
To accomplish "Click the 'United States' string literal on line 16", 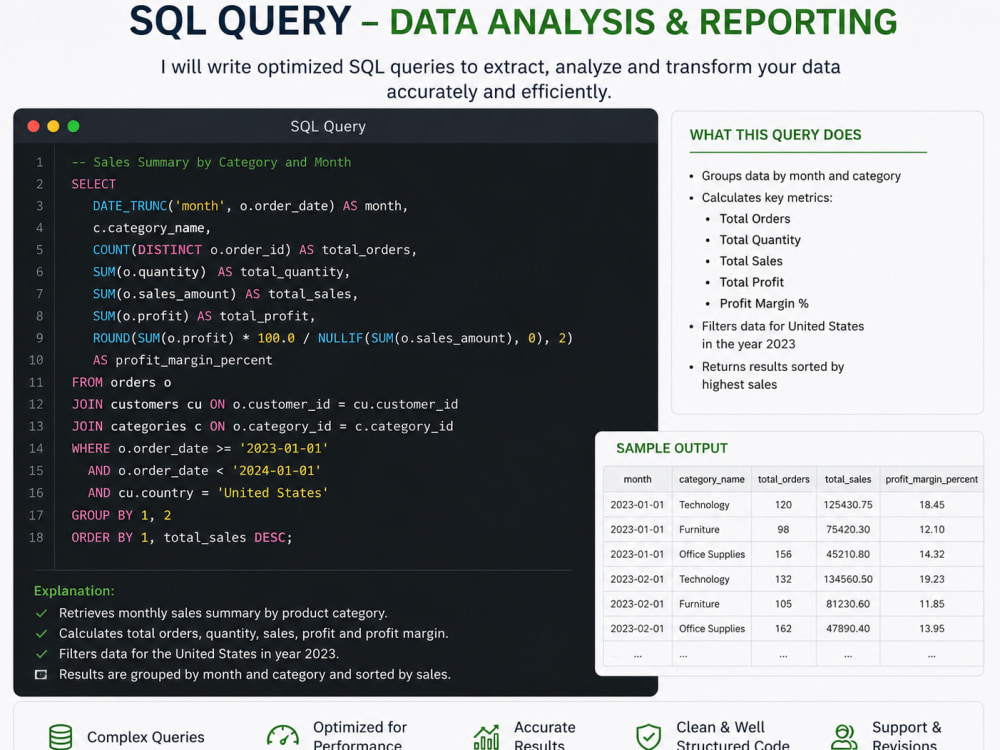I will point(273,493).
